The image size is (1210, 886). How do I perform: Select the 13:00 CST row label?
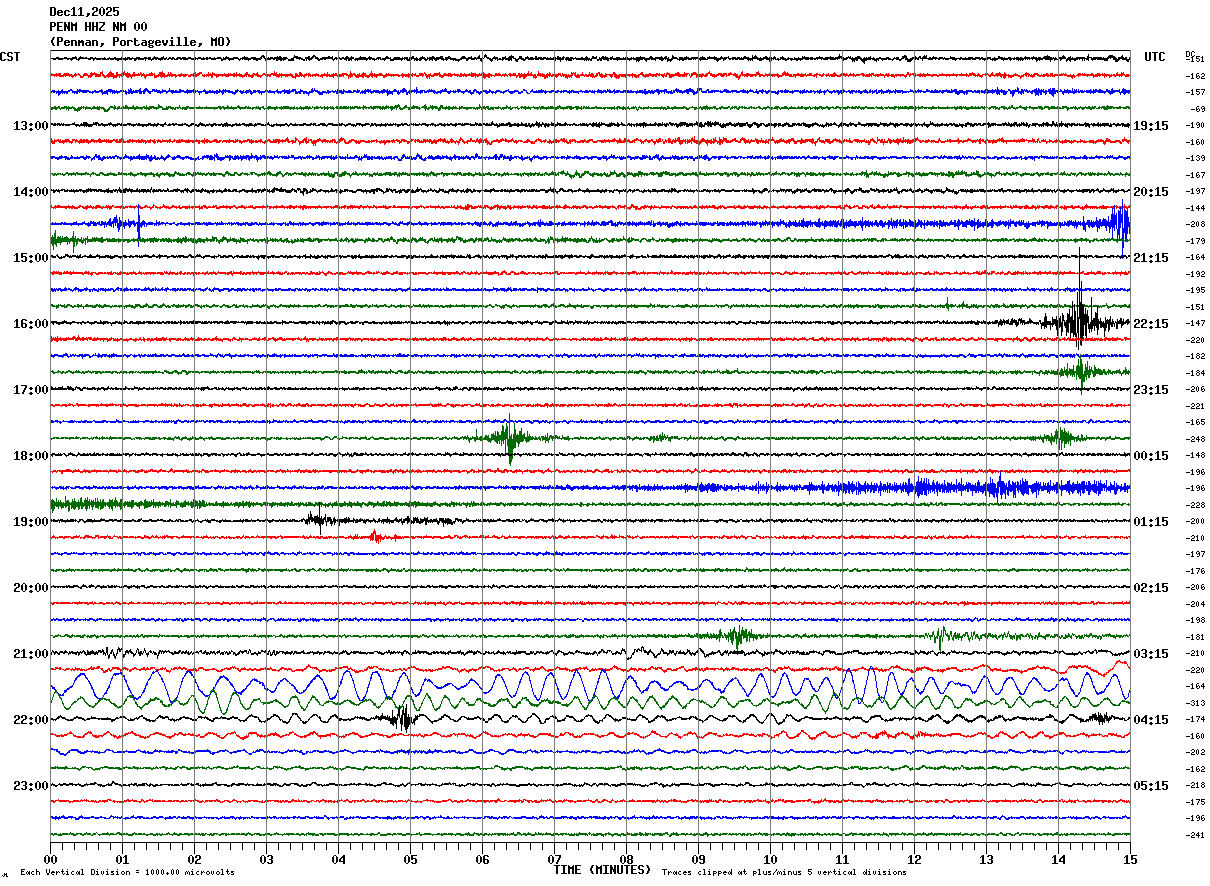click(x=30, y=126)
